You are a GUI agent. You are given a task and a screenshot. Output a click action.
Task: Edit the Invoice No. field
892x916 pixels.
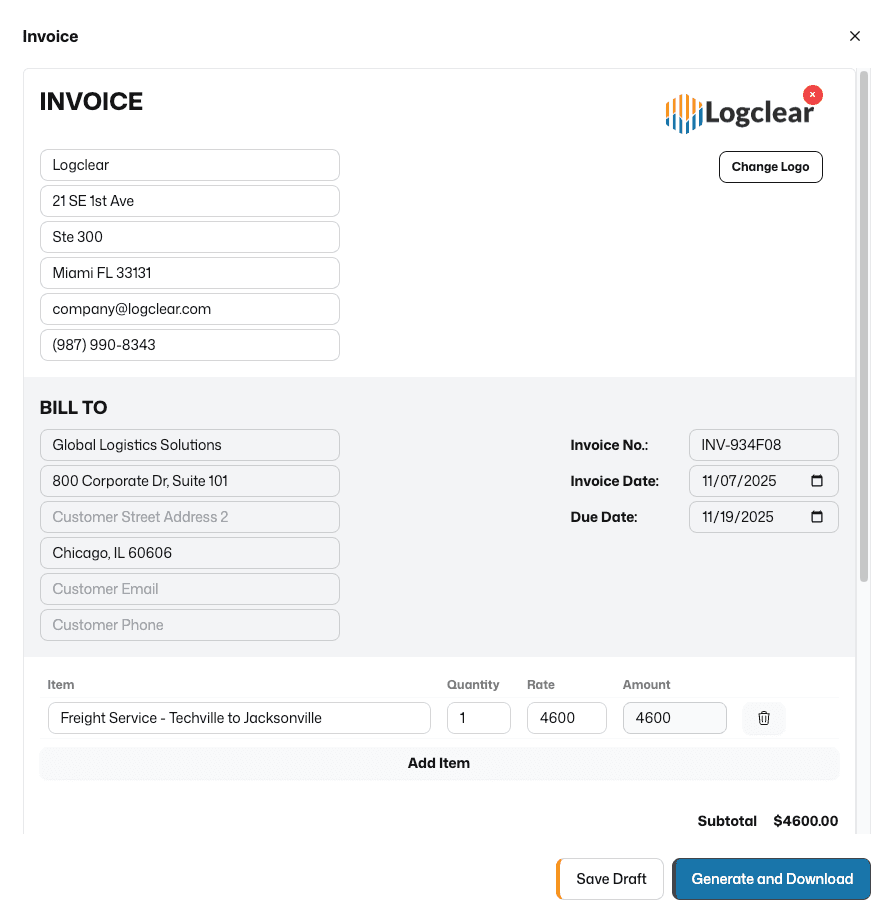pyautogui.click(x=763, y=445)
